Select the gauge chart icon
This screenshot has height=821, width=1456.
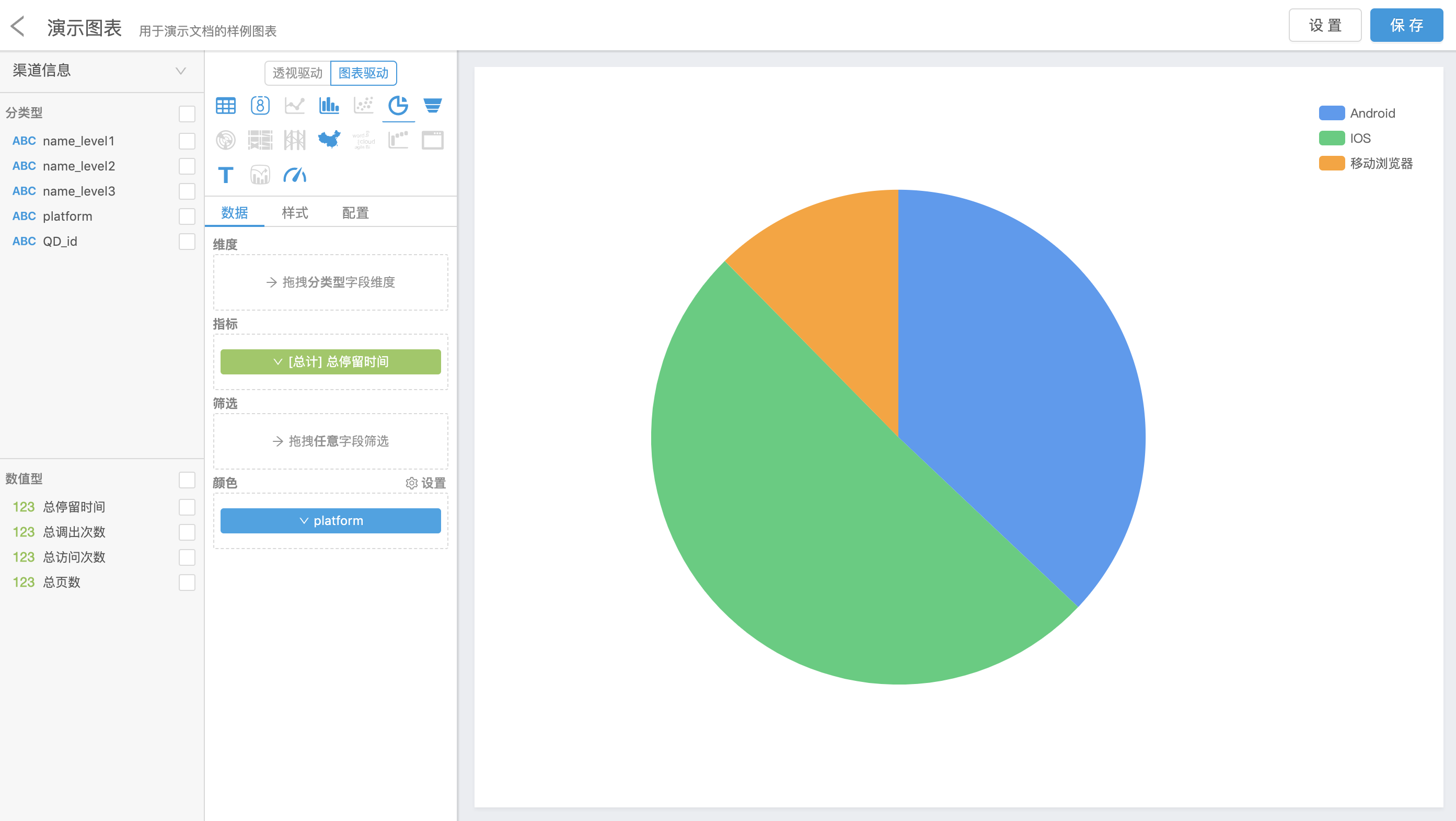point(294,175)
